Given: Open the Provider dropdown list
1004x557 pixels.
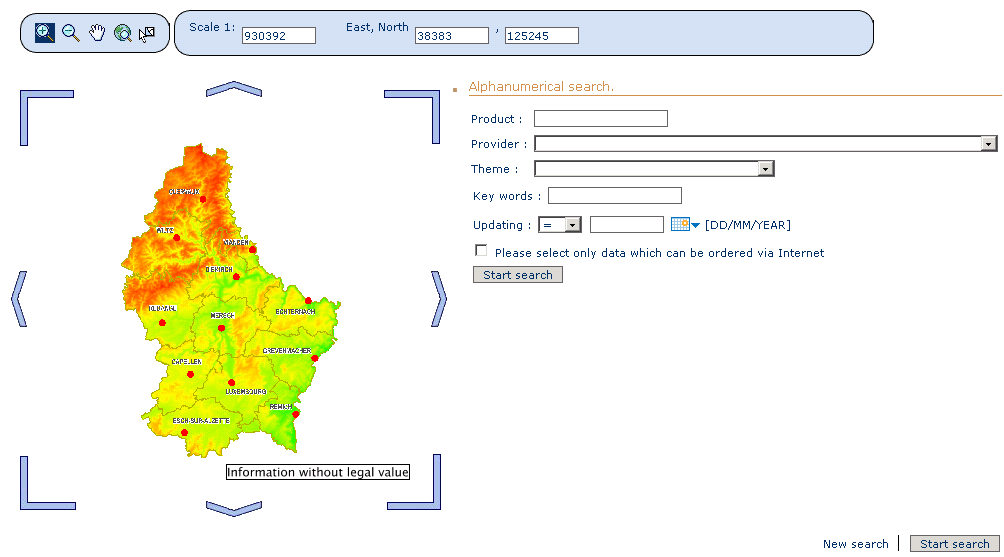Looking at the screenshot, I should 988,144.
